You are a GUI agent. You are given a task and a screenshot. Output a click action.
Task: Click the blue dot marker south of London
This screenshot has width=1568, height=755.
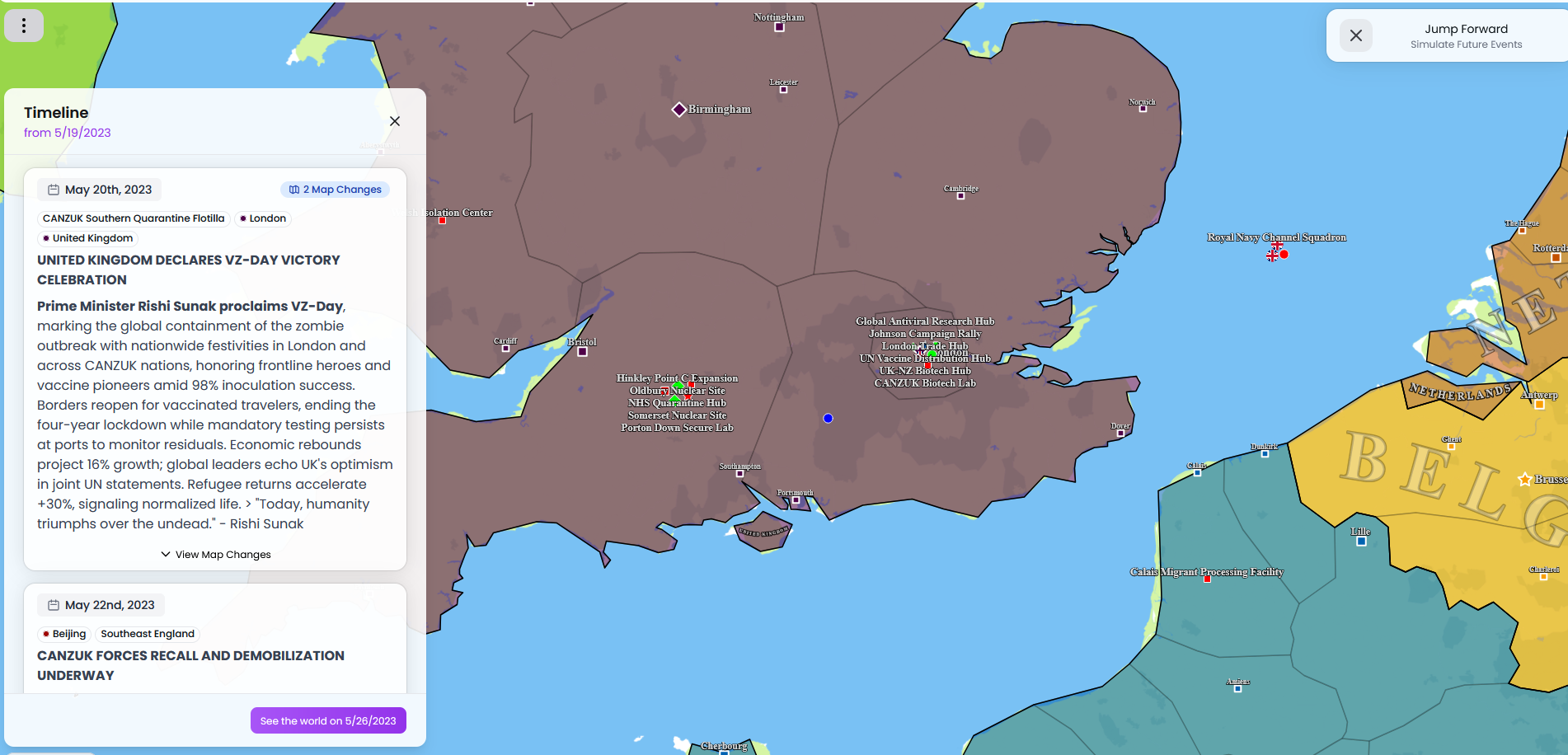(x=828, y=419)
